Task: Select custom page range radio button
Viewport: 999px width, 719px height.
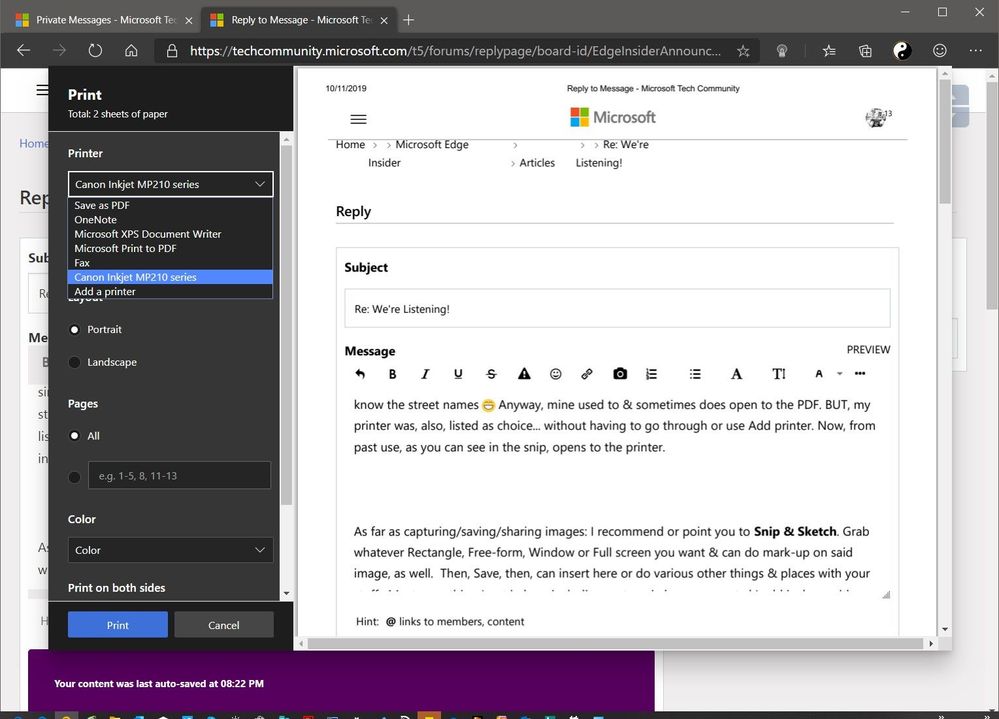Action: 75,476
